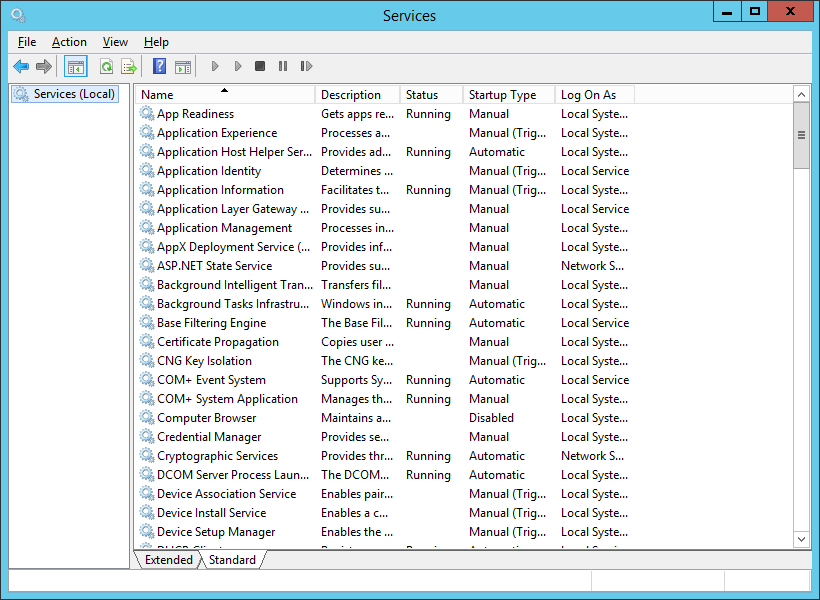820x600 pixels.
Task: Click the Export List toolbar icon
Action: (x=128, y=67)
